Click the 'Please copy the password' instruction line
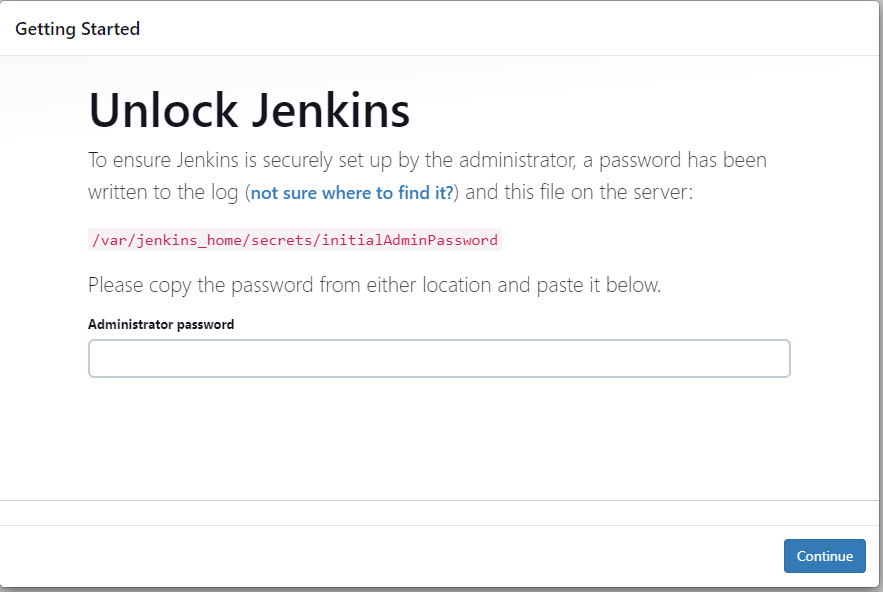Viewport: 883px width, 592px height. click(x=374, y=285)
